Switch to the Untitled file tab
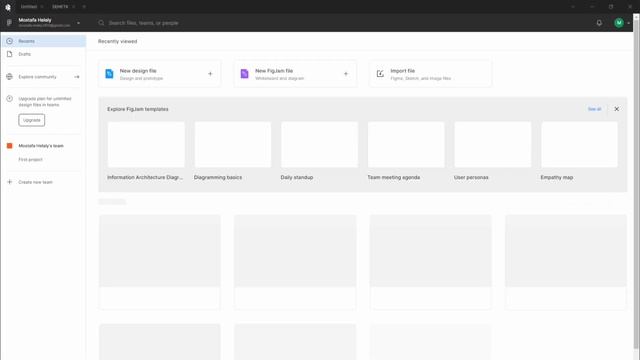Screen dimensions: 640x360 click(x=29, y=7)
